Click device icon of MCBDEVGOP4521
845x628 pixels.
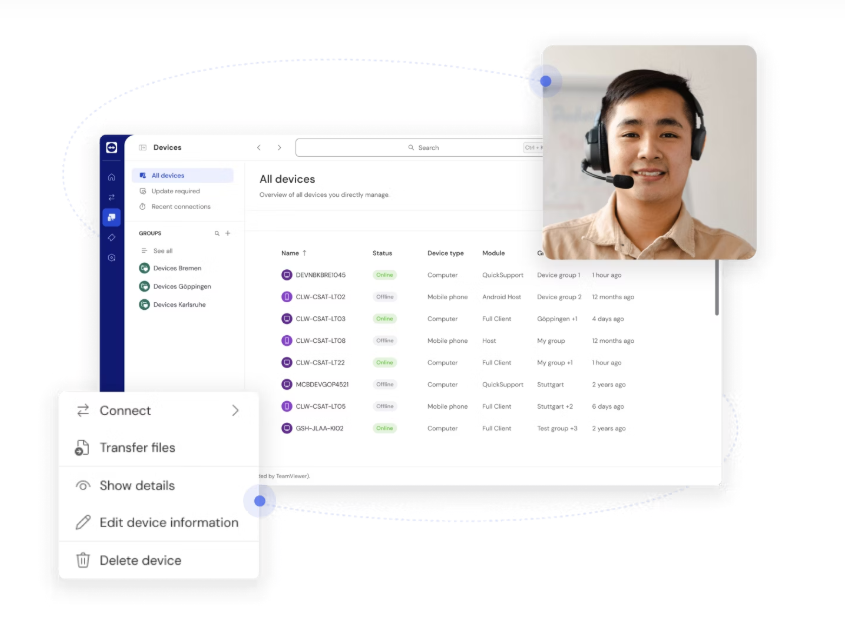(287, 384)
